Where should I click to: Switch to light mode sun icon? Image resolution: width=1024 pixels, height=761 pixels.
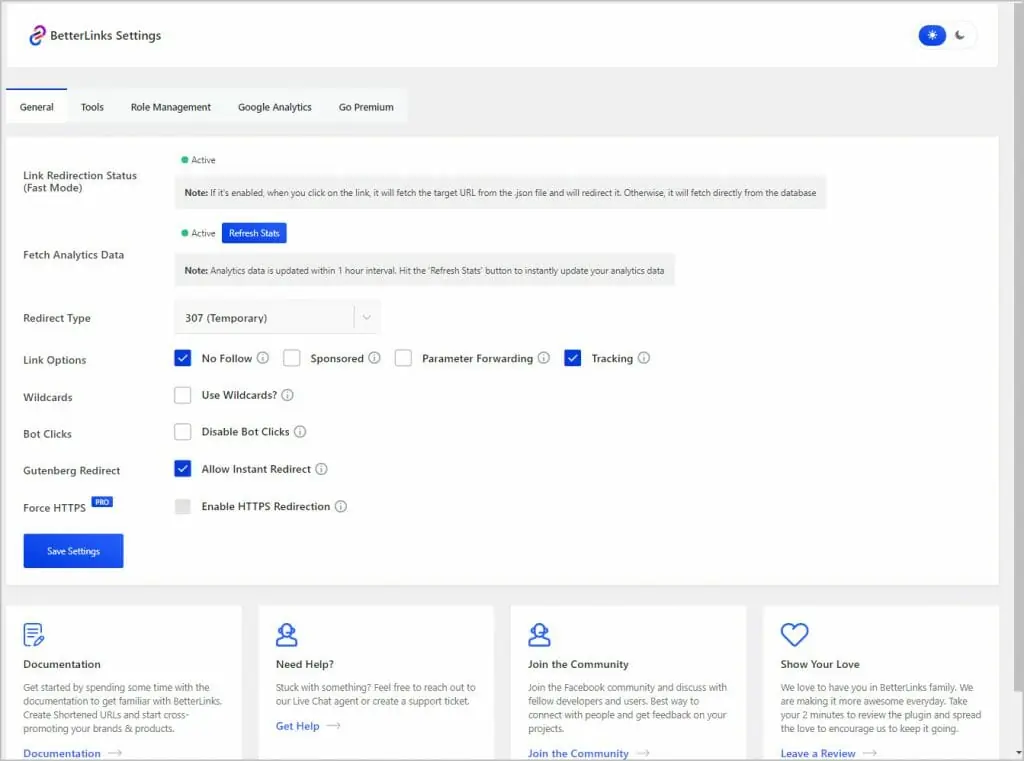click(x=932, y=35)
